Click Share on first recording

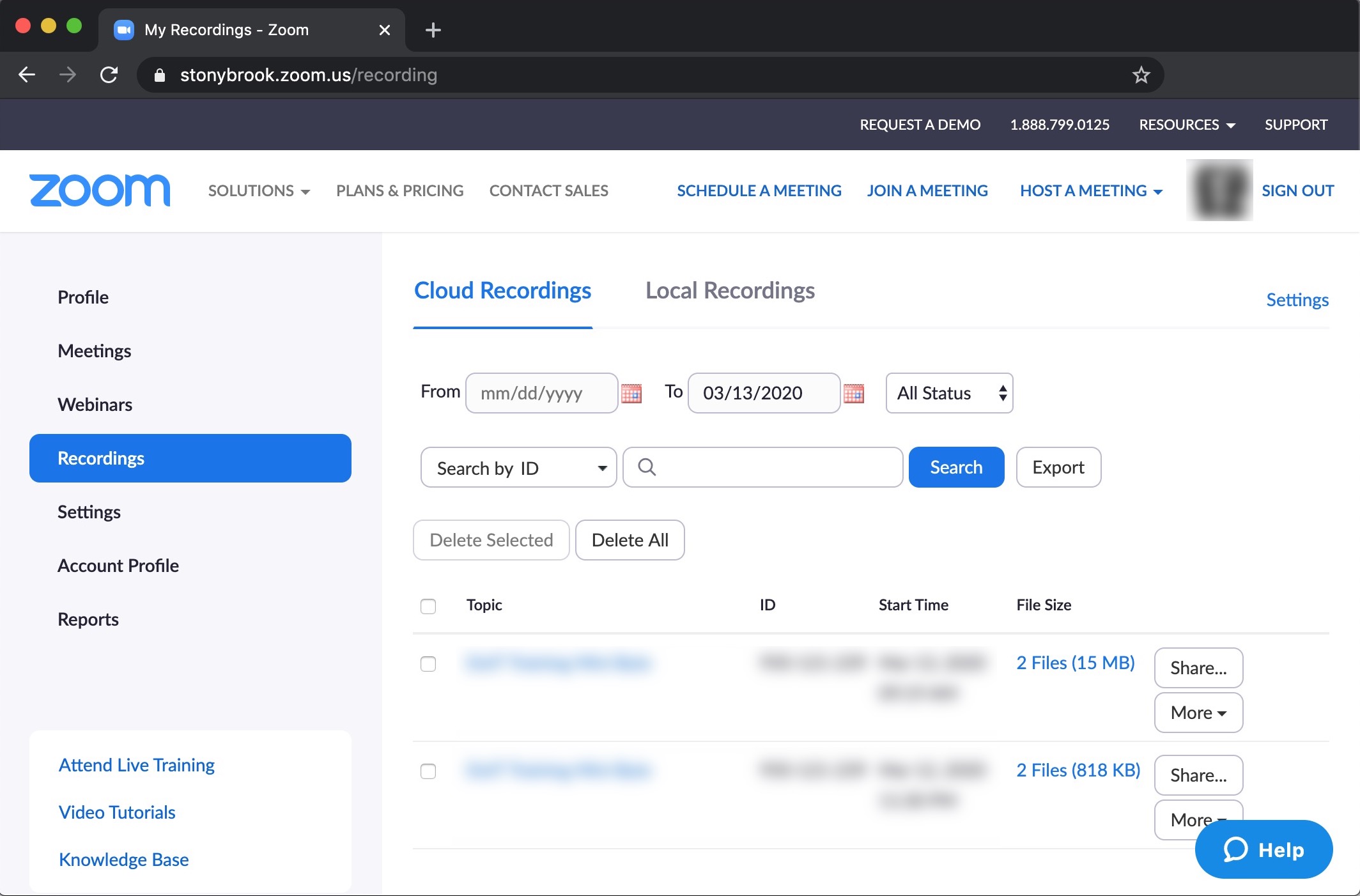point(1198,667)
